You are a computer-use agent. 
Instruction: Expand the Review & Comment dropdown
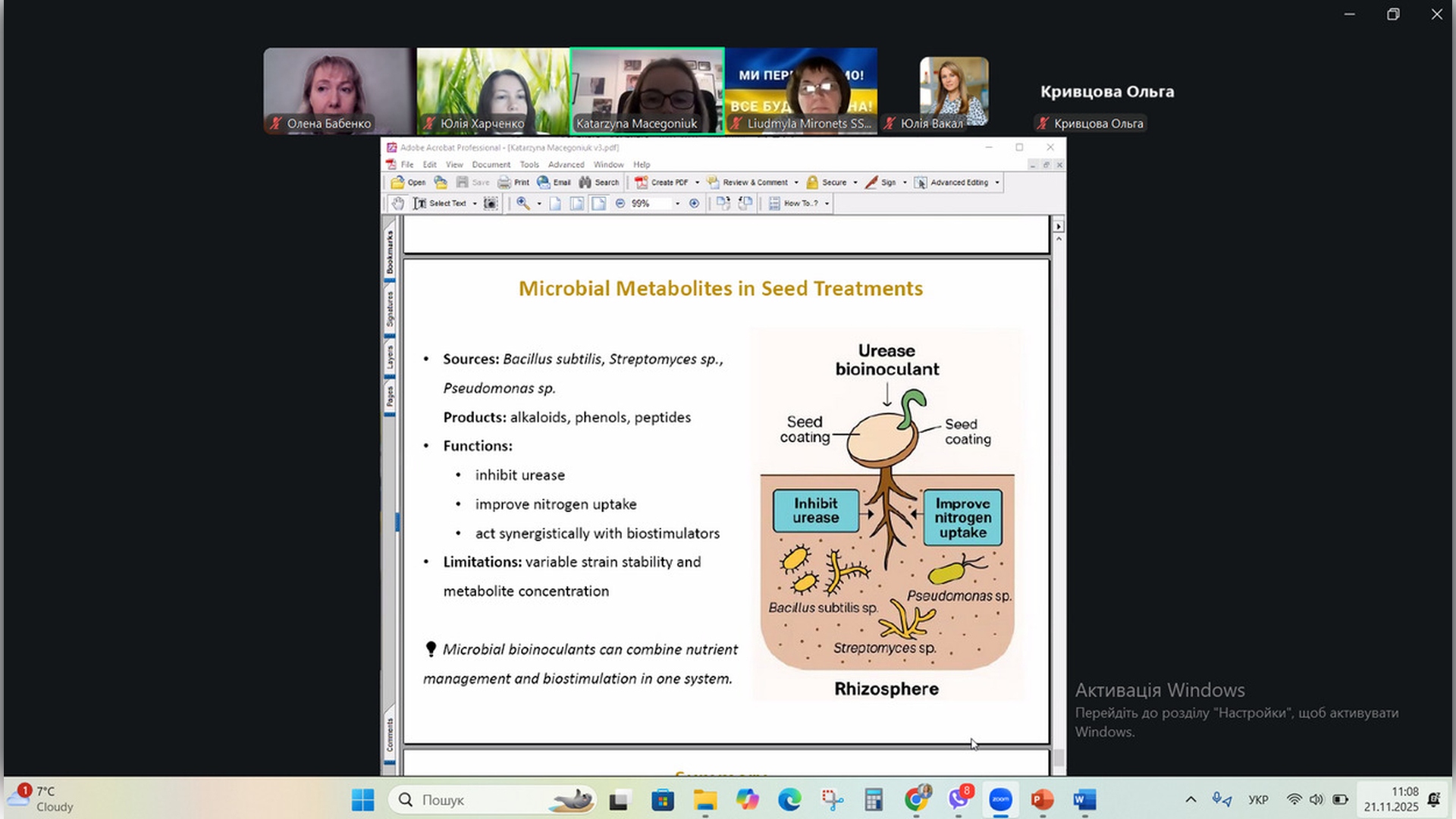[x=796, y=182]
